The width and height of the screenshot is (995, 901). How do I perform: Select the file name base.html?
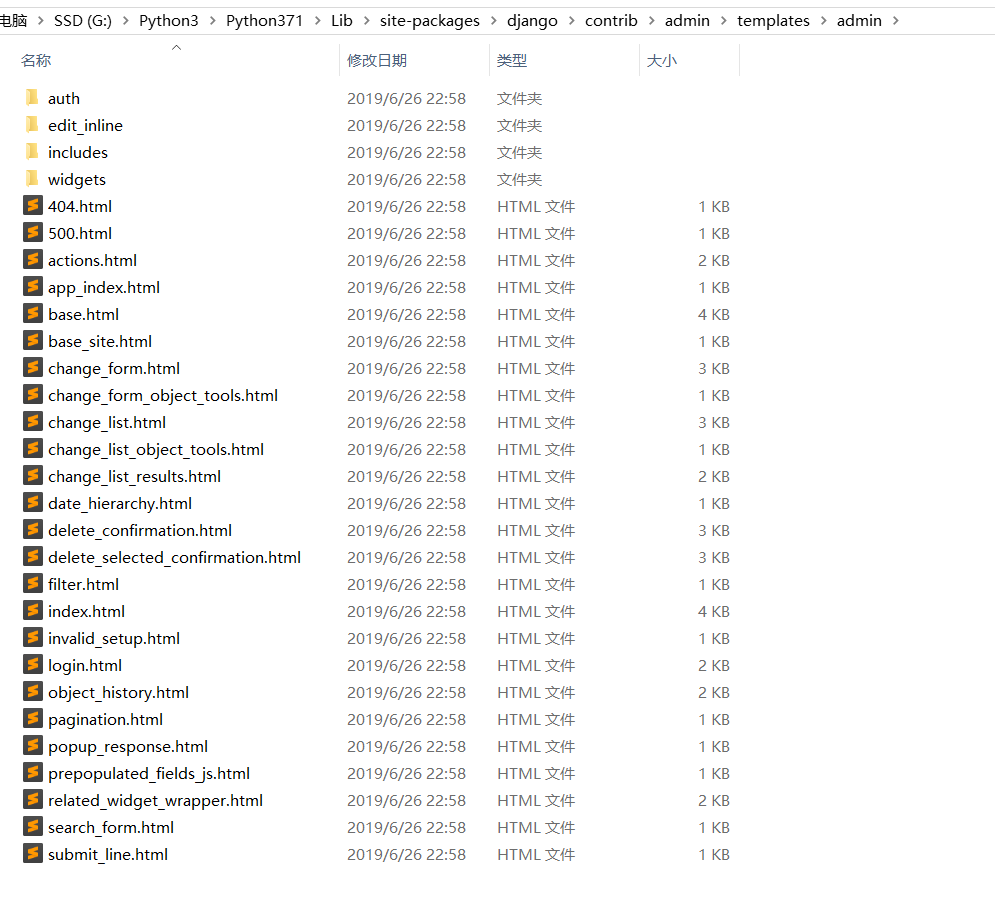point(83,315)
